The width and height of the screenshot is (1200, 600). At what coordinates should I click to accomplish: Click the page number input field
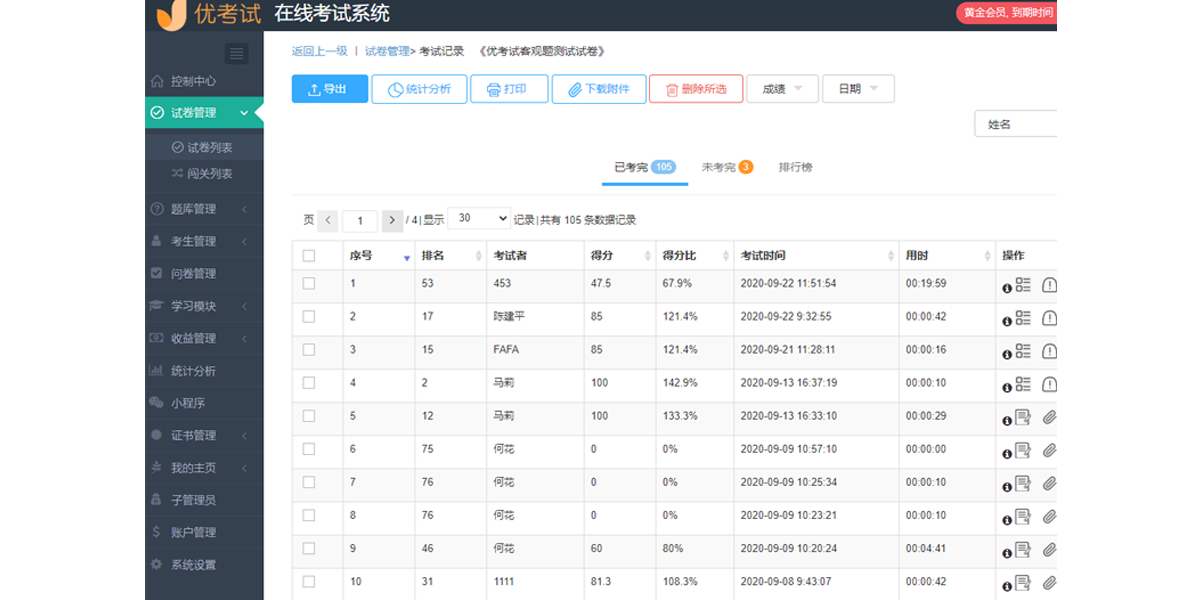360,220
